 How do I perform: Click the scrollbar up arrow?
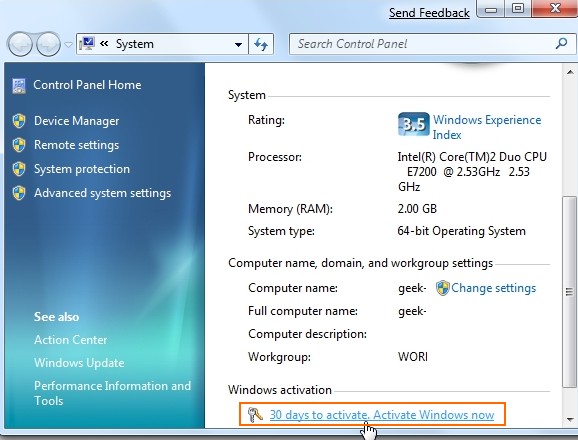pyautogui.click(x=570, y=72)
